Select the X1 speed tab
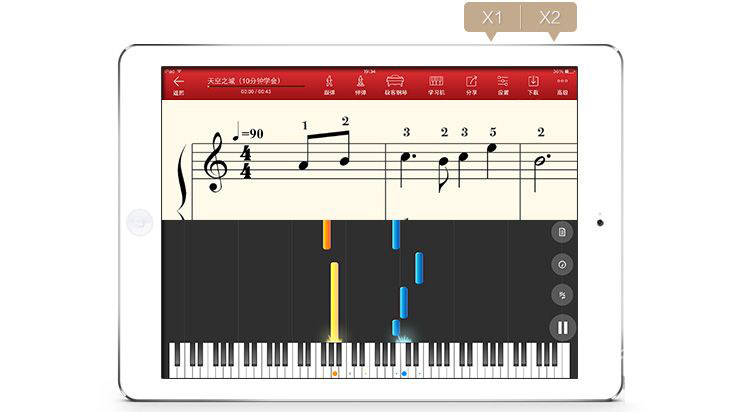 (492, 18)
